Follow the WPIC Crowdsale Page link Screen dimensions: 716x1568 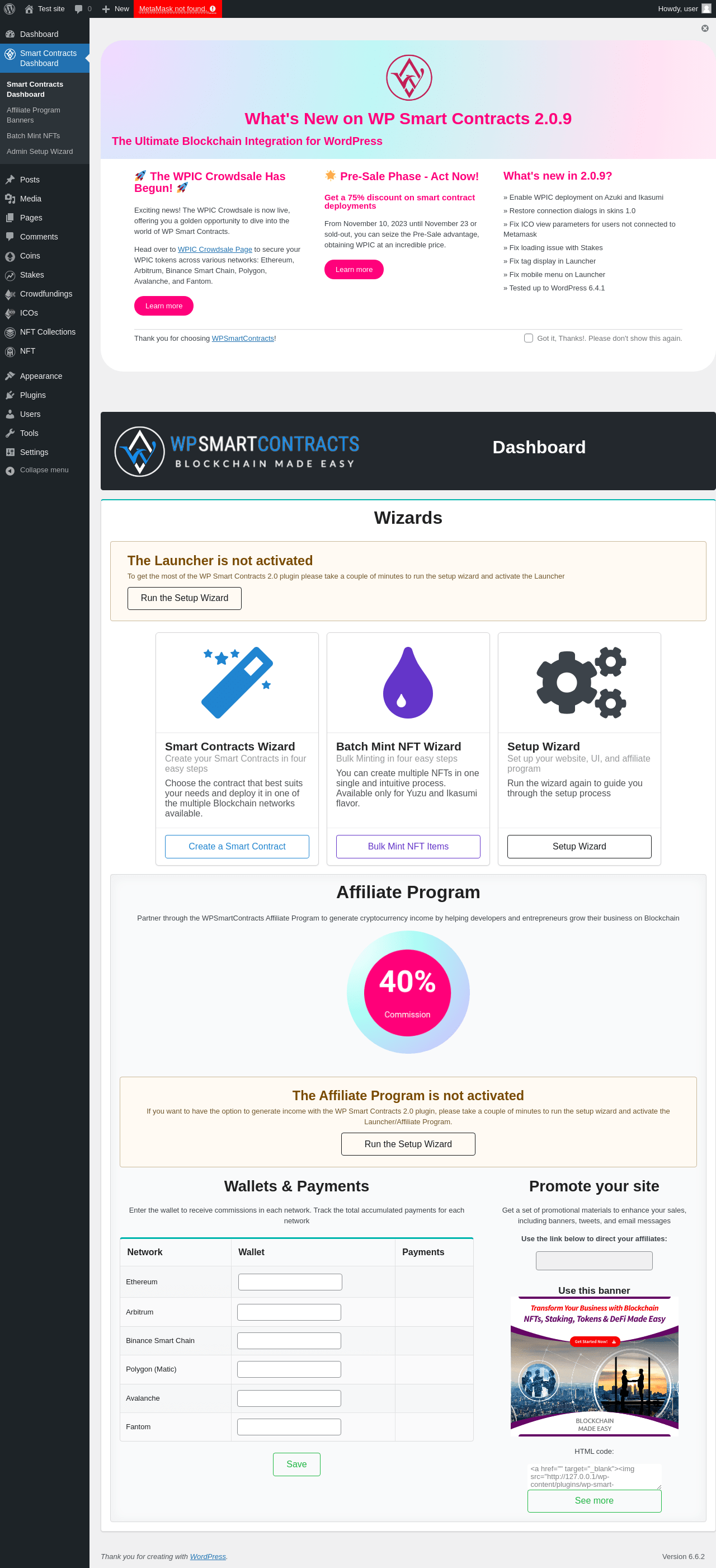pos(215,250)
